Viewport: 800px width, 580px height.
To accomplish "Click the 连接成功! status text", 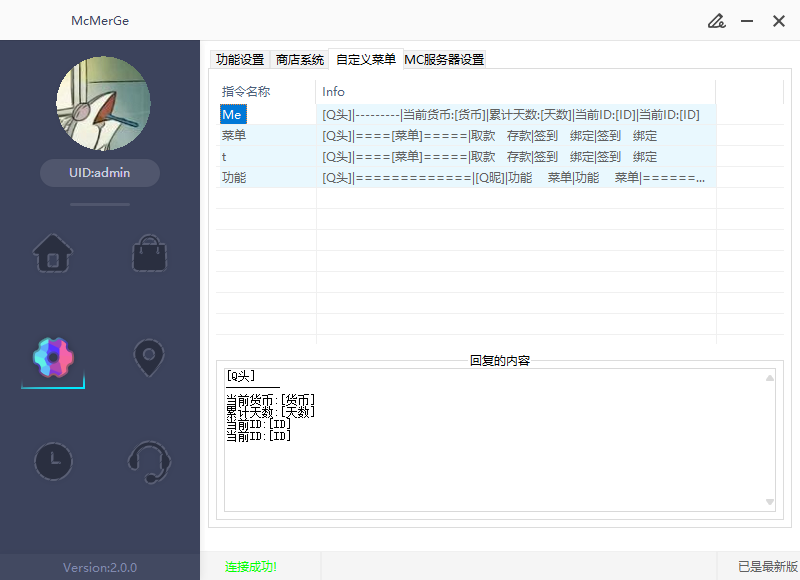I will point(251,567).
